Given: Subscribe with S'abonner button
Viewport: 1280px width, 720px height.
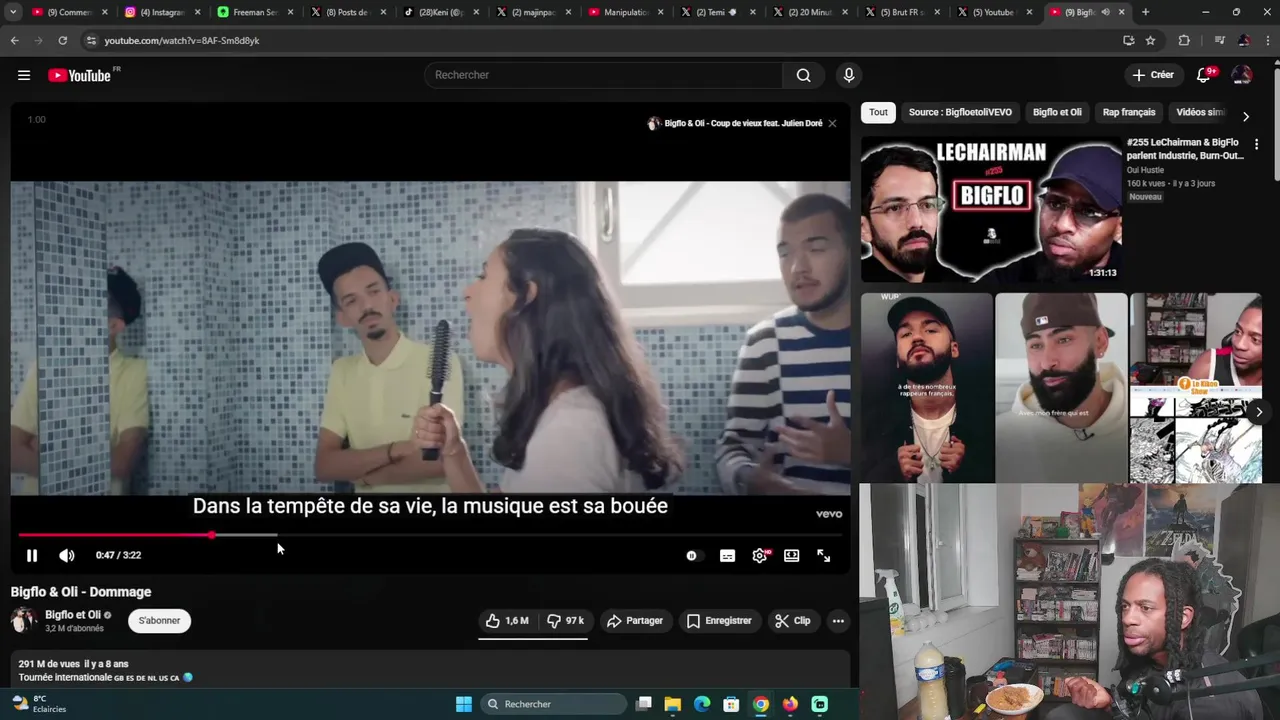Looking at the screenshot, I should pyautogui.click(x=160, y=621).
